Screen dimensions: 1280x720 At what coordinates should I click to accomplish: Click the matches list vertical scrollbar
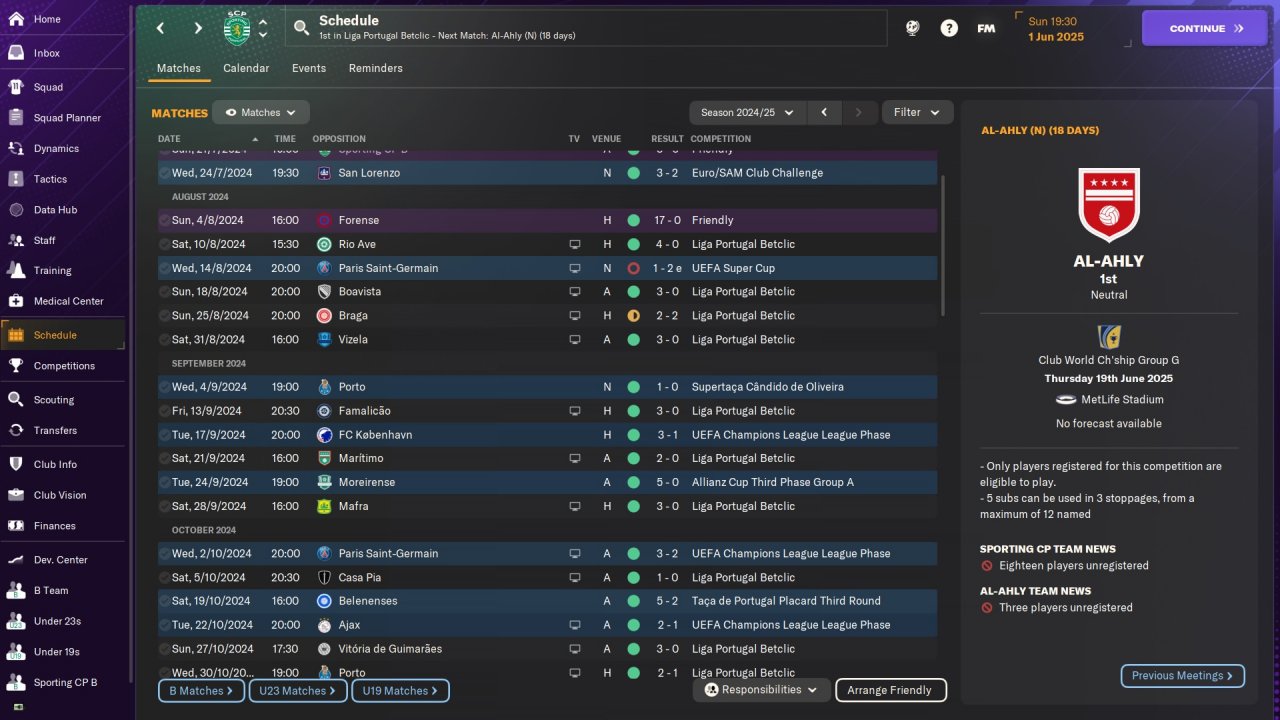tap(943, 246)
